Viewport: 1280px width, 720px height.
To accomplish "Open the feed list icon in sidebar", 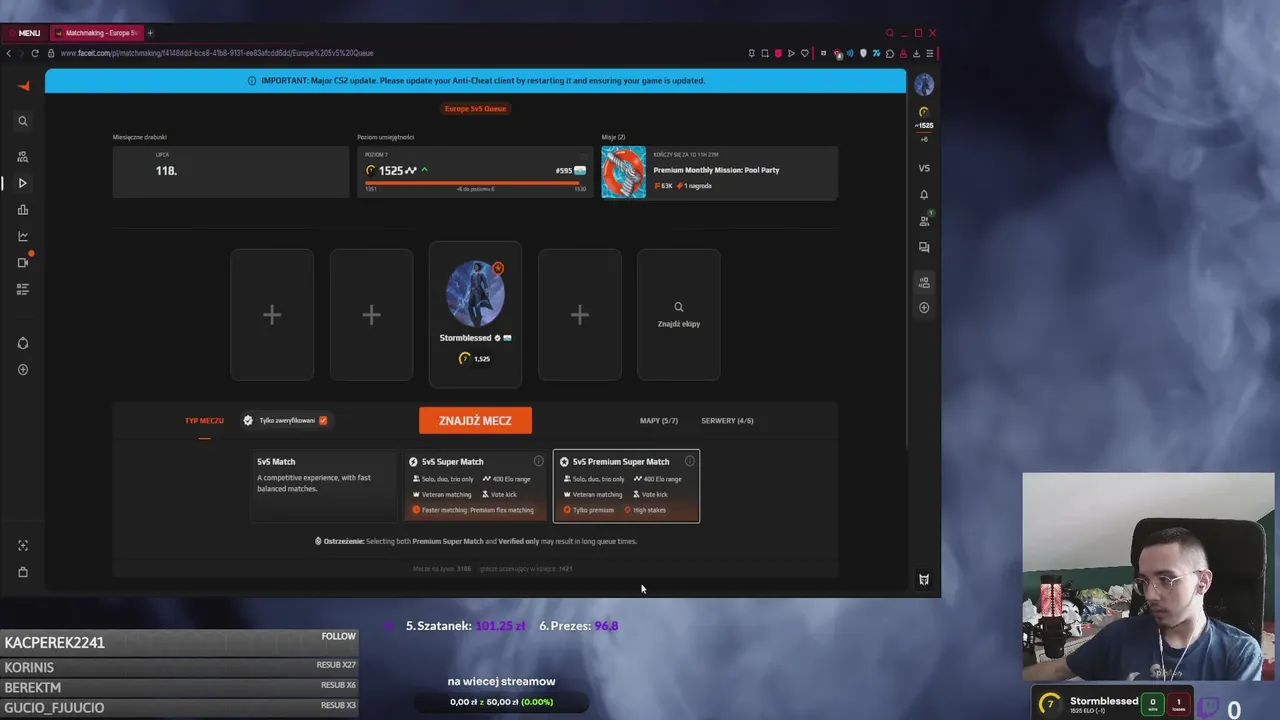I will 23,289.
